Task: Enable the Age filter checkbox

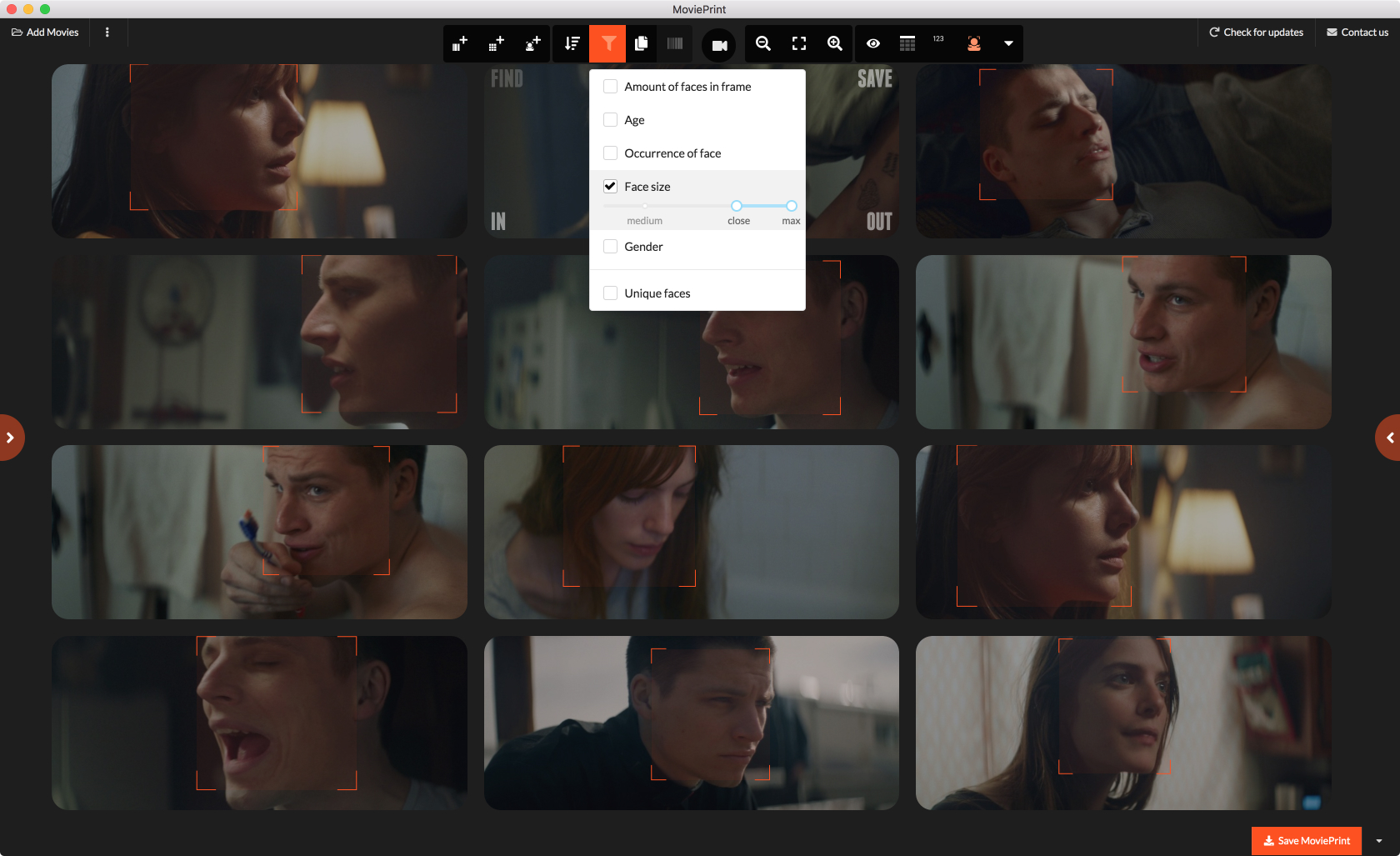Action: click(610, 119)
